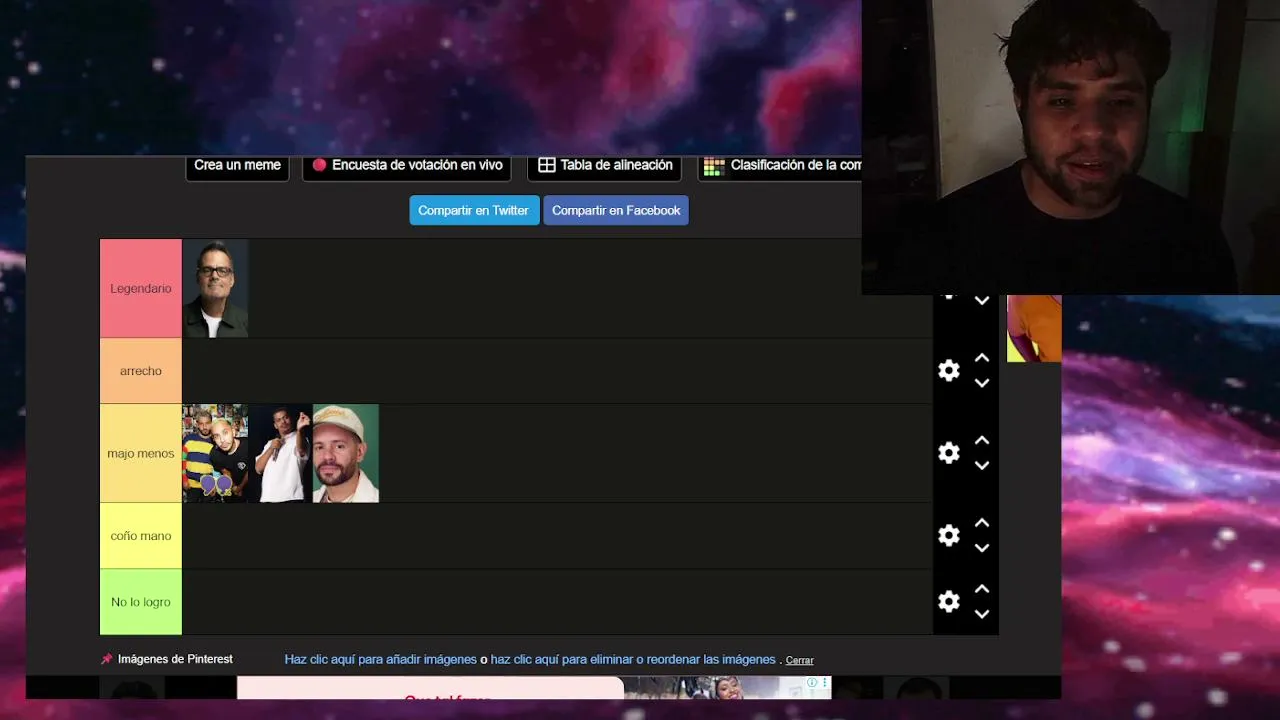The width and height of the screenshot is (1280, 720).
Task: Click the Cerrar link
Action: pyautogui.click(x=799, y=660)
